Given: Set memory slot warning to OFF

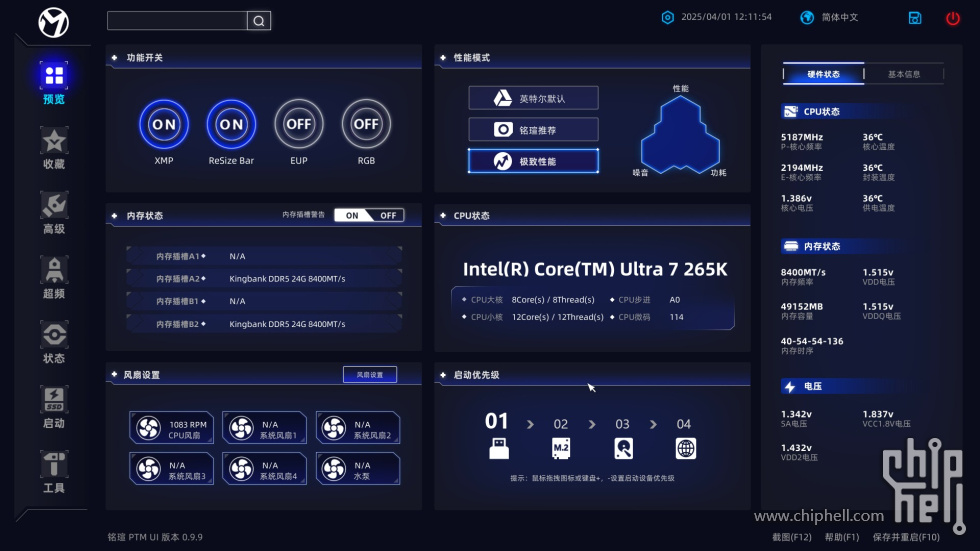Looking at the screenshot, I should click(x=388, y=216).
